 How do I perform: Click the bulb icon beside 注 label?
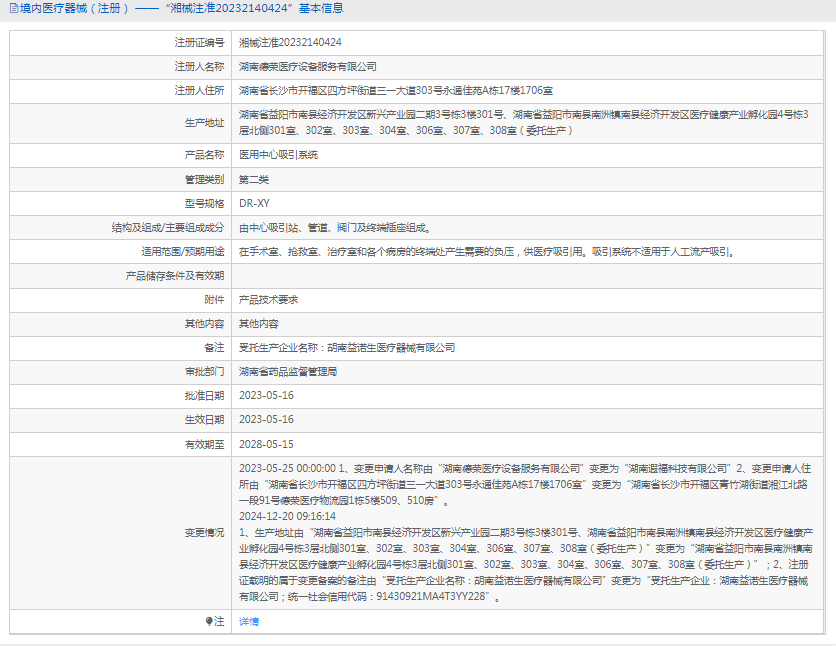(209, 621)
